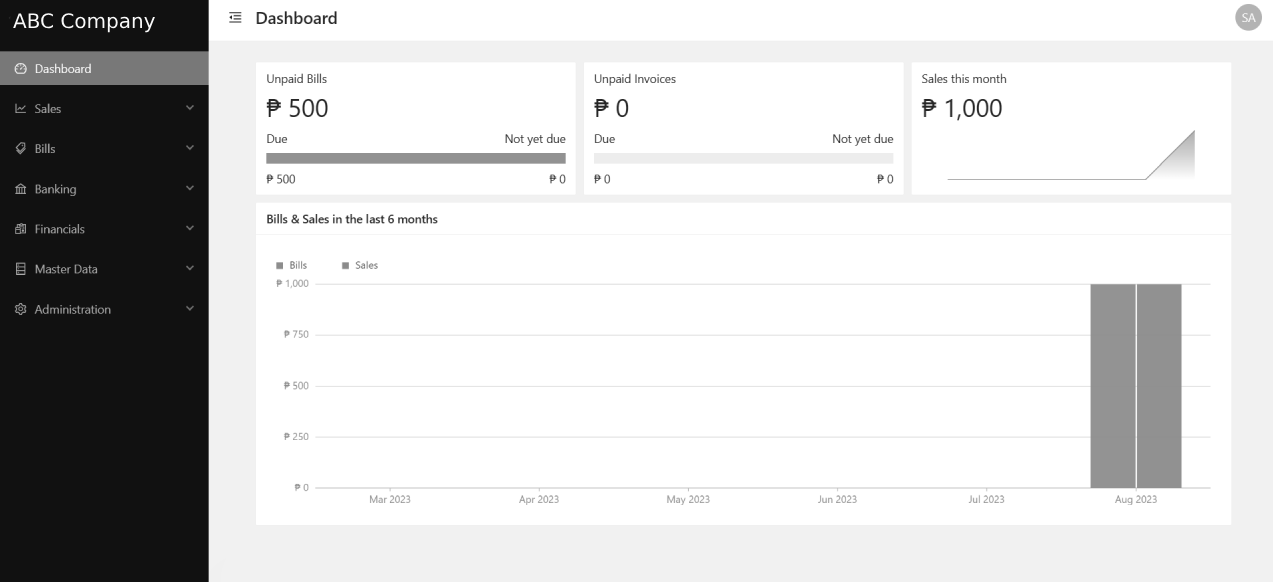Expand the Sales submenu chevron
The image size is (1273, 582).
(189, 108)
